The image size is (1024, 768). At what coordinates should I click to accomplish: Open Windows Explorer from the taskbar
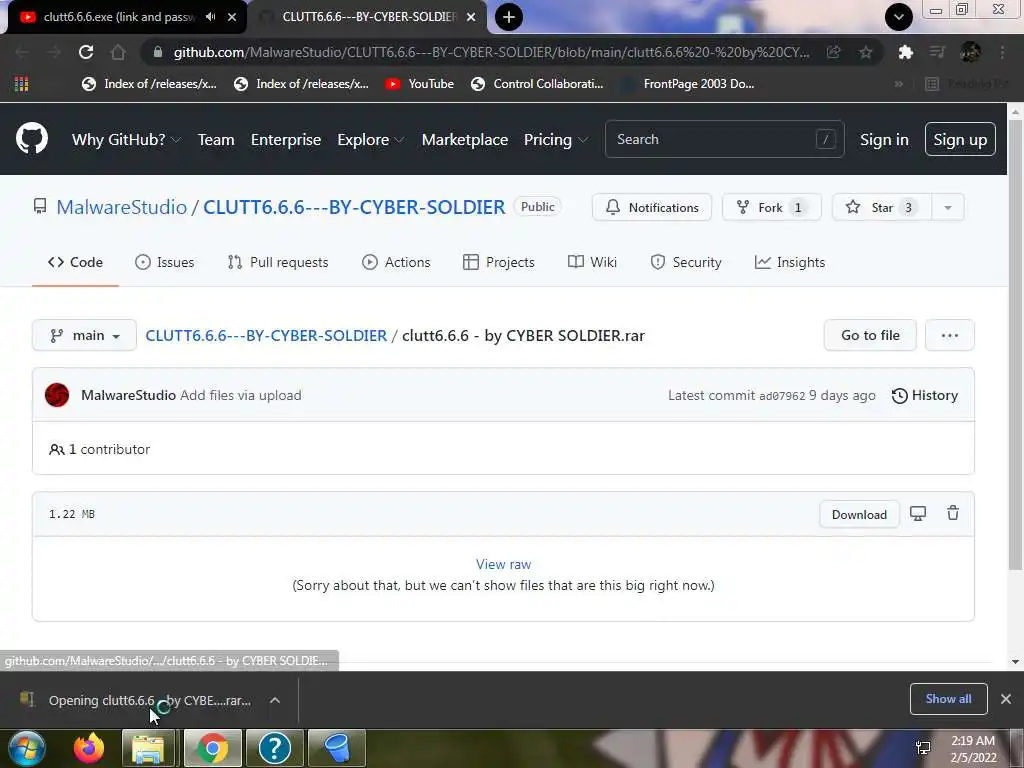click(x=148, y=748)
